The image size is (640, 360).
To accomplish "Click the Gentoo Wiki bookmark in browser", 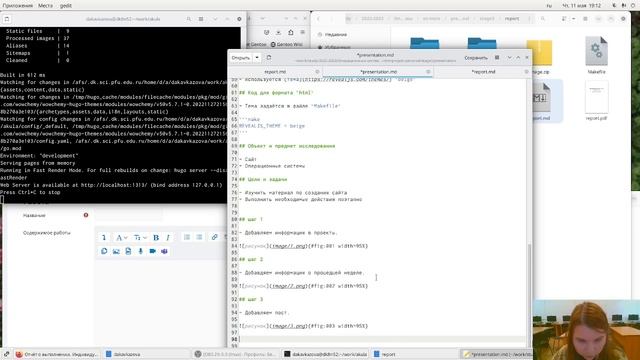I will pyautogui.click(x=287, y=44).
